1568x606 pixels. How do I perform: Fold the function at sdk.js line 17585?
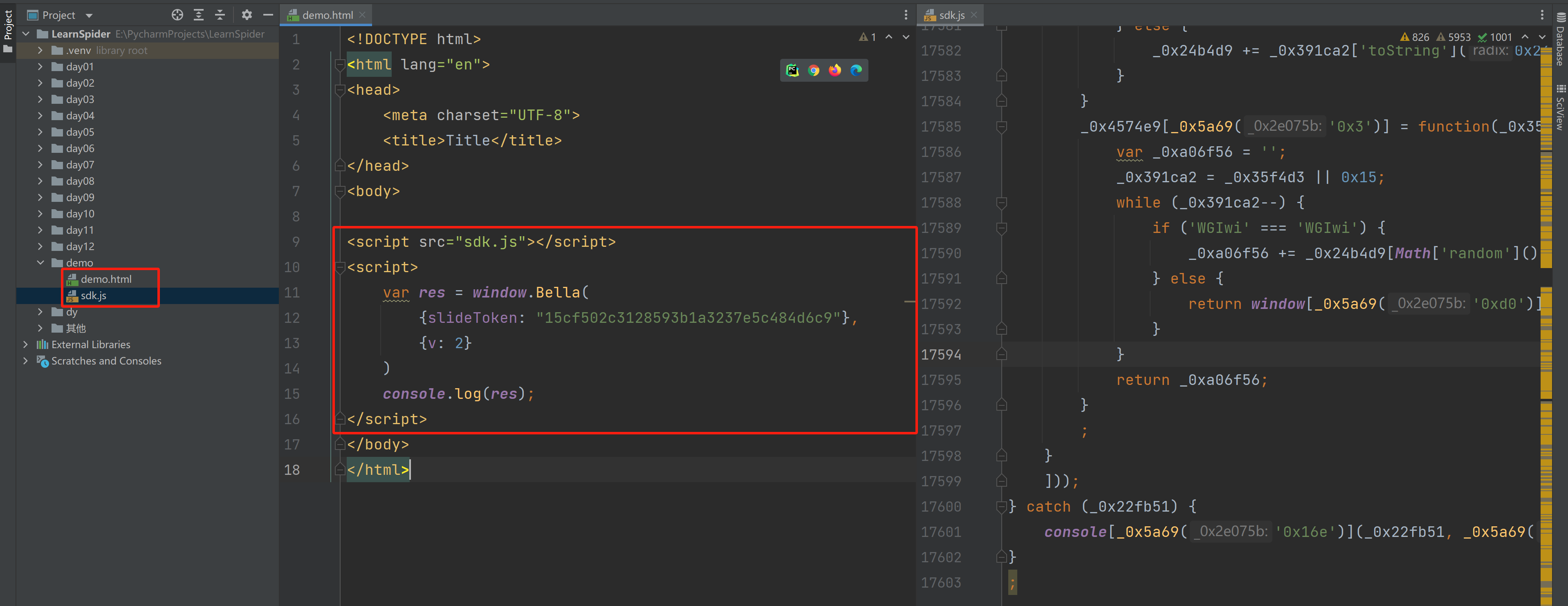click(1001, 127)
